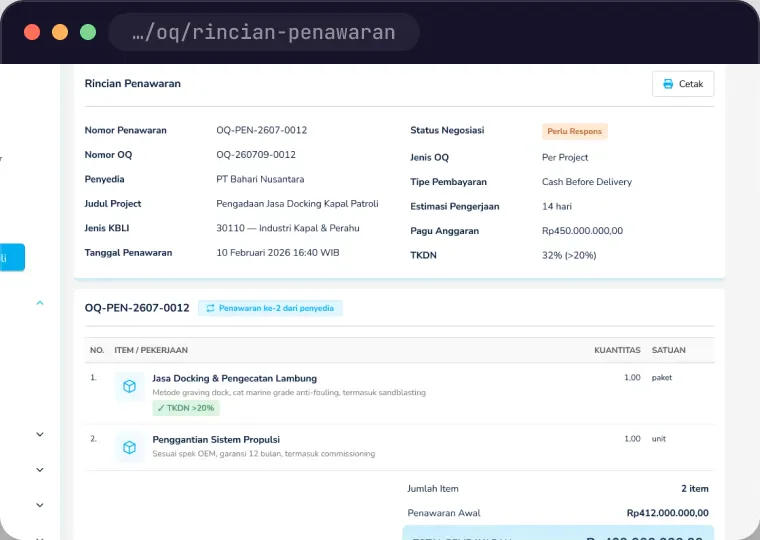Viewport: 760px width, 540px height.
Task: Click the TKDN >20% green tag
Action: pyautogui.click(x=186, y=408)
